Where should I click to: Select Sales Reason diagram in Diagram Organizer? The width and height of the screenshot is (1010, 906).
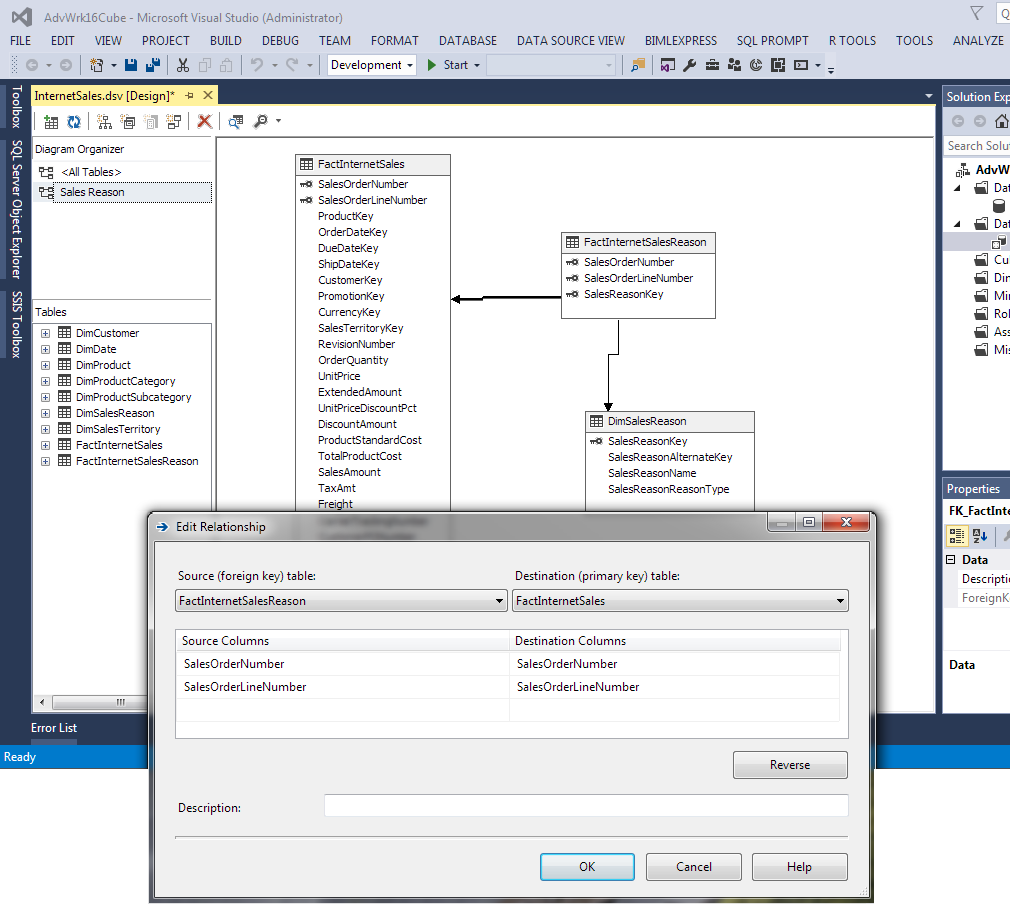[x=92, y=192]
